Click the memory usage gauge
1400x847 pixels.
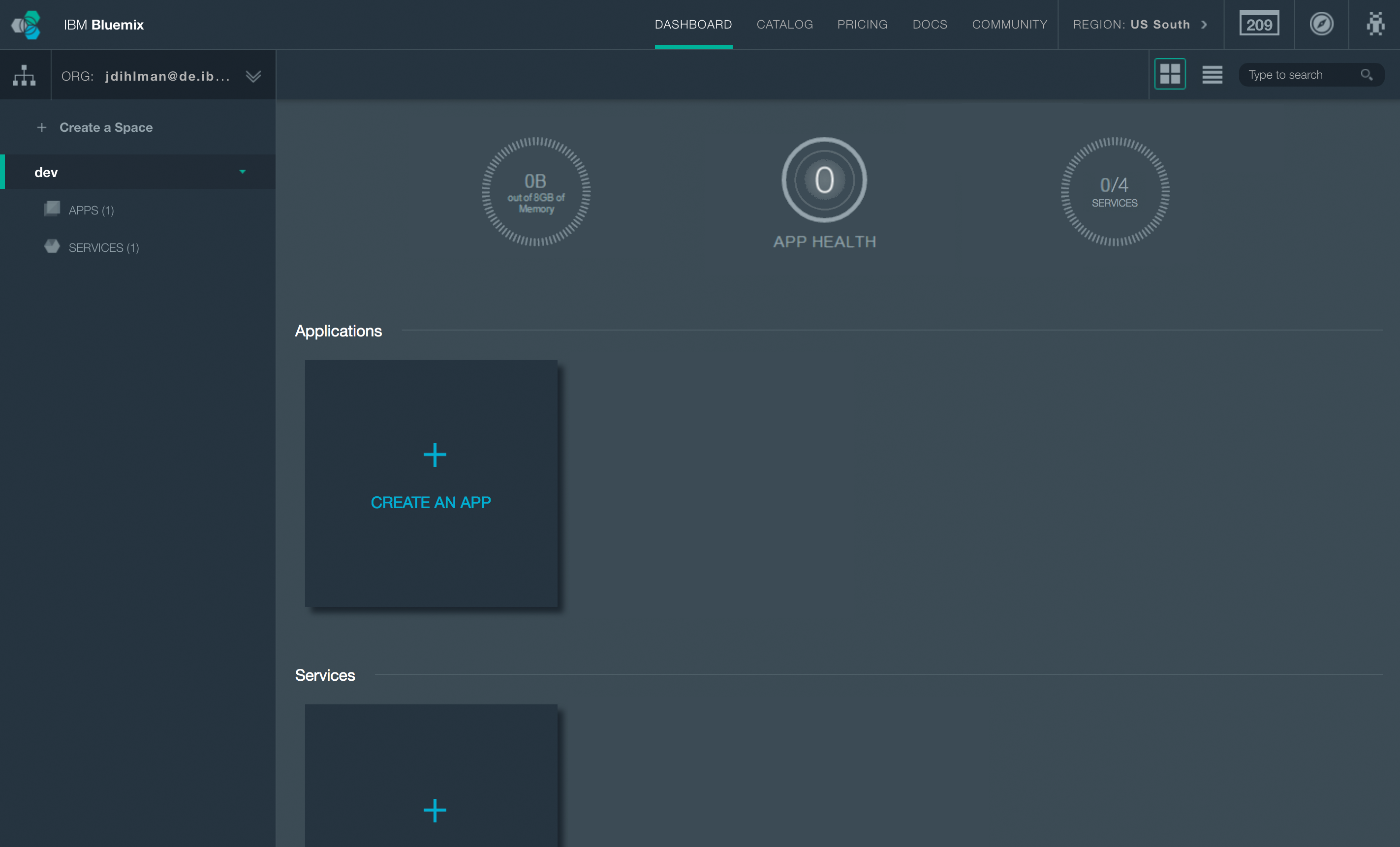(536, 191)
